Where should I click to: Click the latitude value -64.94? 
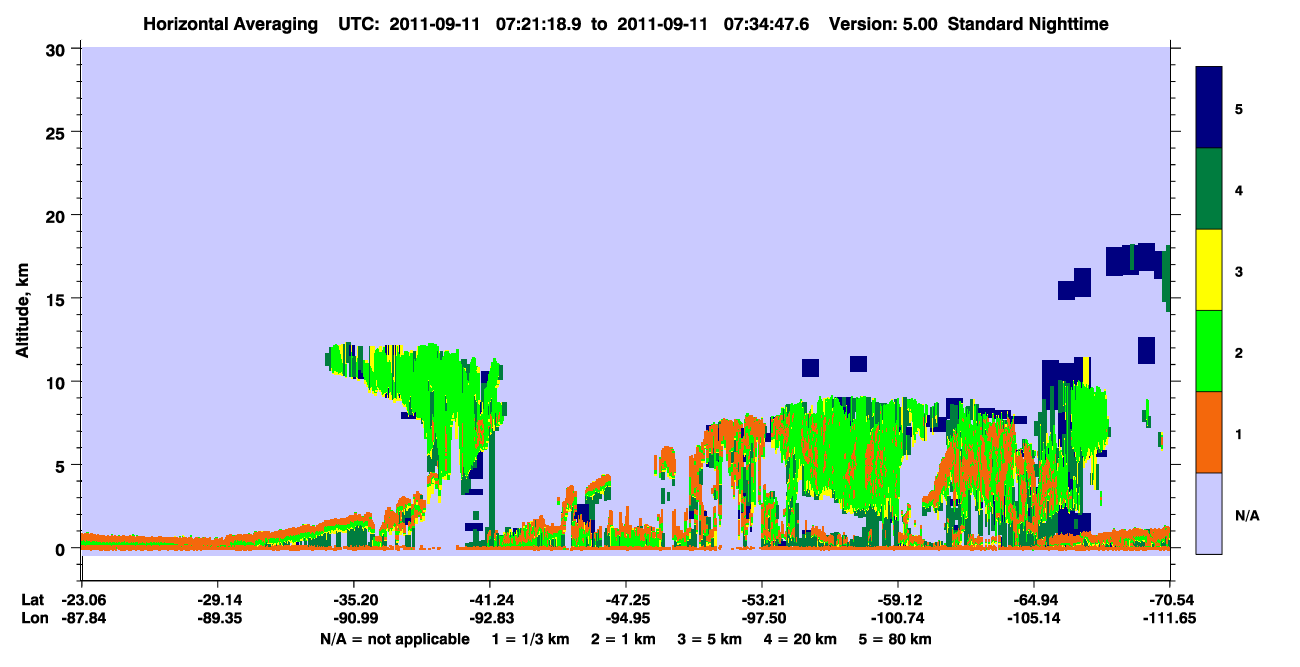(1034, 600)
